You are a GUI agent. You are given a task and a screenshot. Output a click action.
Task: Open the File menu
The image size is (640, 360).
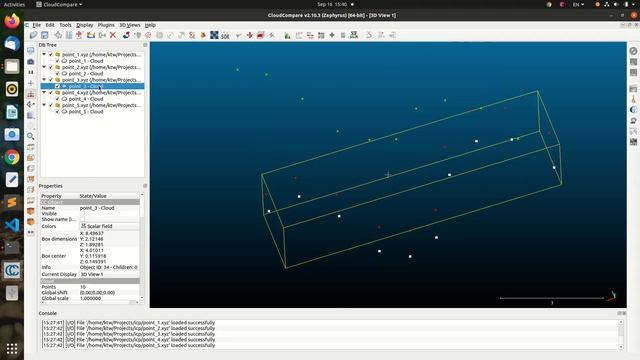tap(37, 25)
